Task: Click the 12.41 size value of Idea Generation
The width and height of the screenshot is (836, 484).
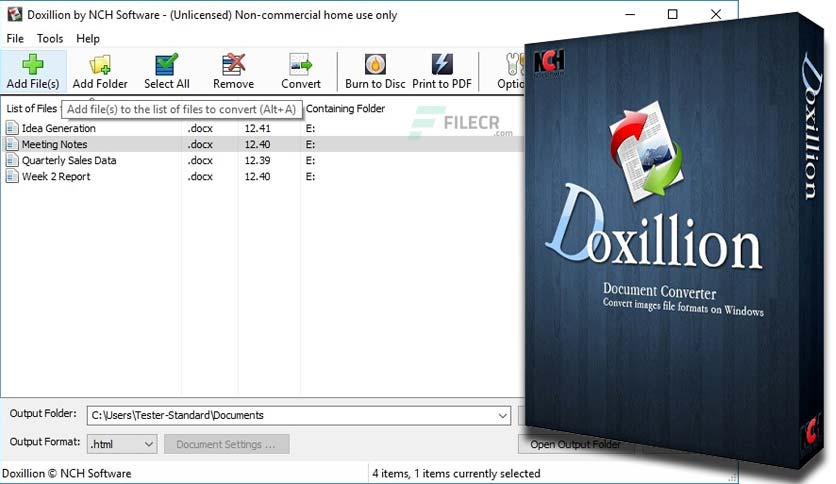Action: pyautogui.click(x=258, y=128)
